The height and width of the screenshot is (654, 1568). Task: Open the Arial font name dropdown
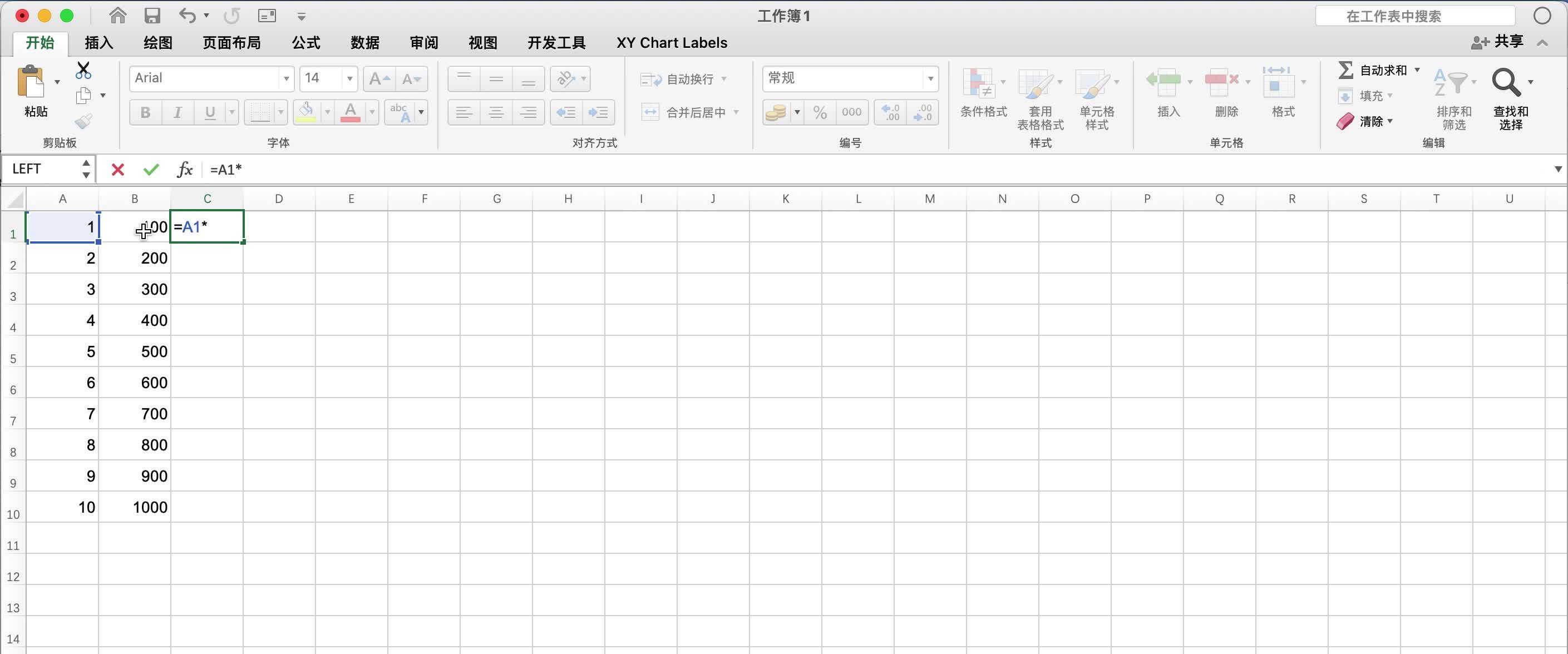286,78
